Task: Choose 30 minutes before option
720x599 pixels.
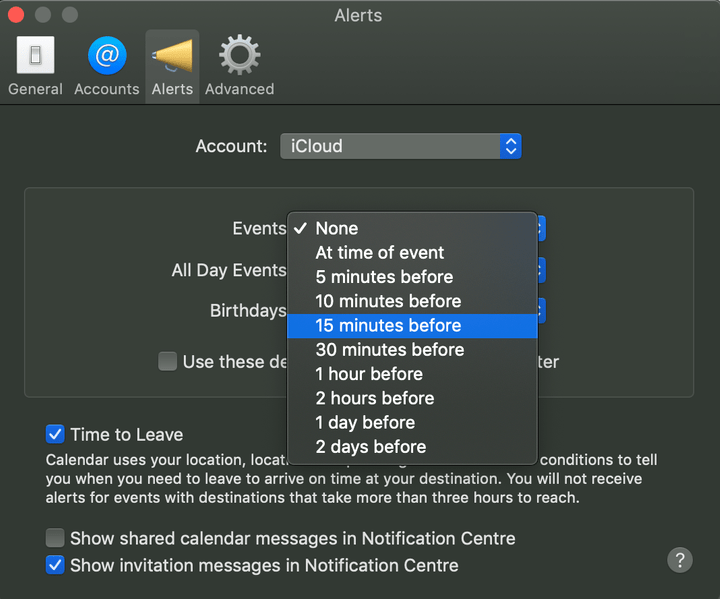Action: pos(412,350)
